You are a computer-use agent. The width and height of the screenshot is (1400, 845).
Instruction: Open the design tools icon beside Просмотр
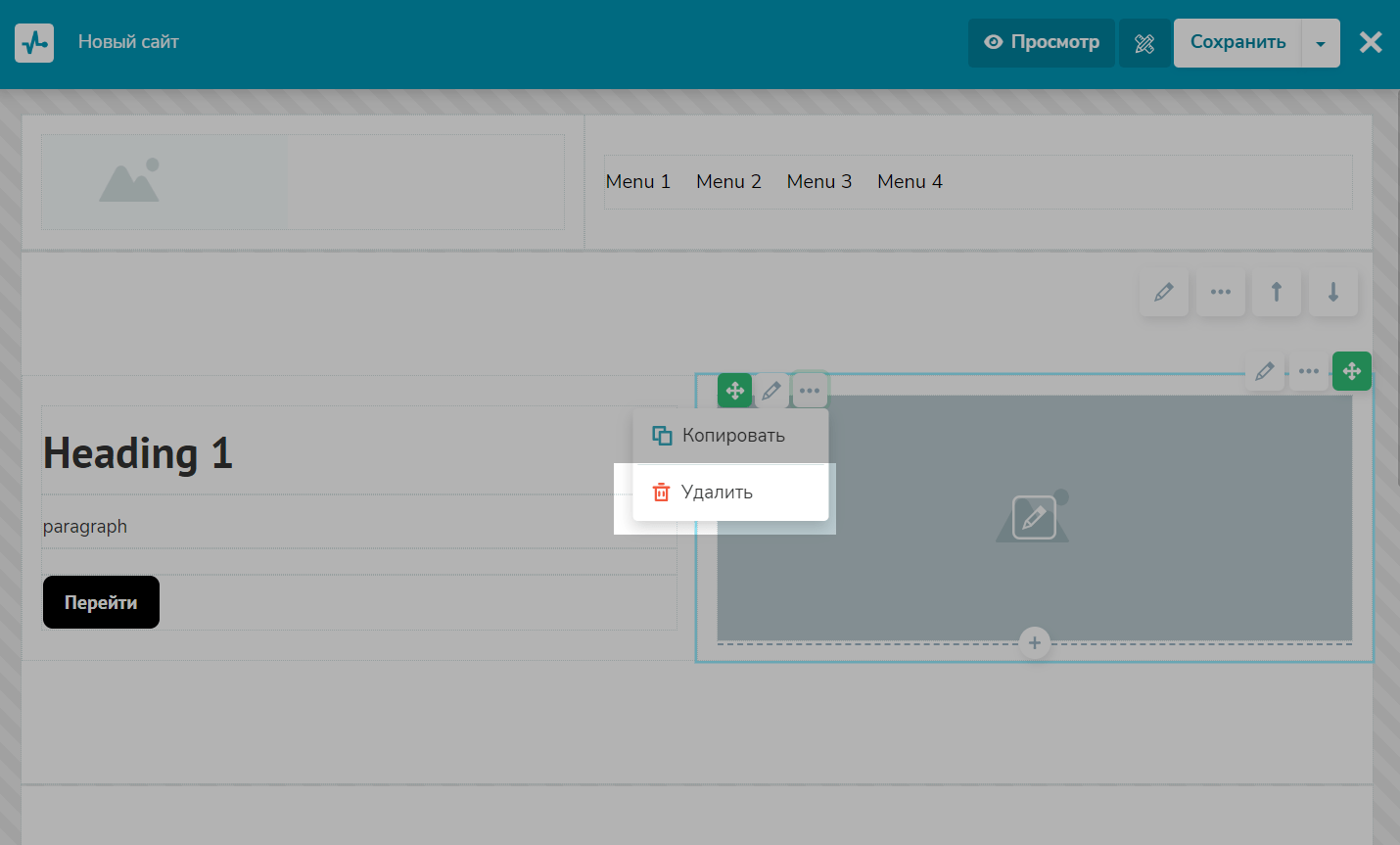coord(1144,43)
